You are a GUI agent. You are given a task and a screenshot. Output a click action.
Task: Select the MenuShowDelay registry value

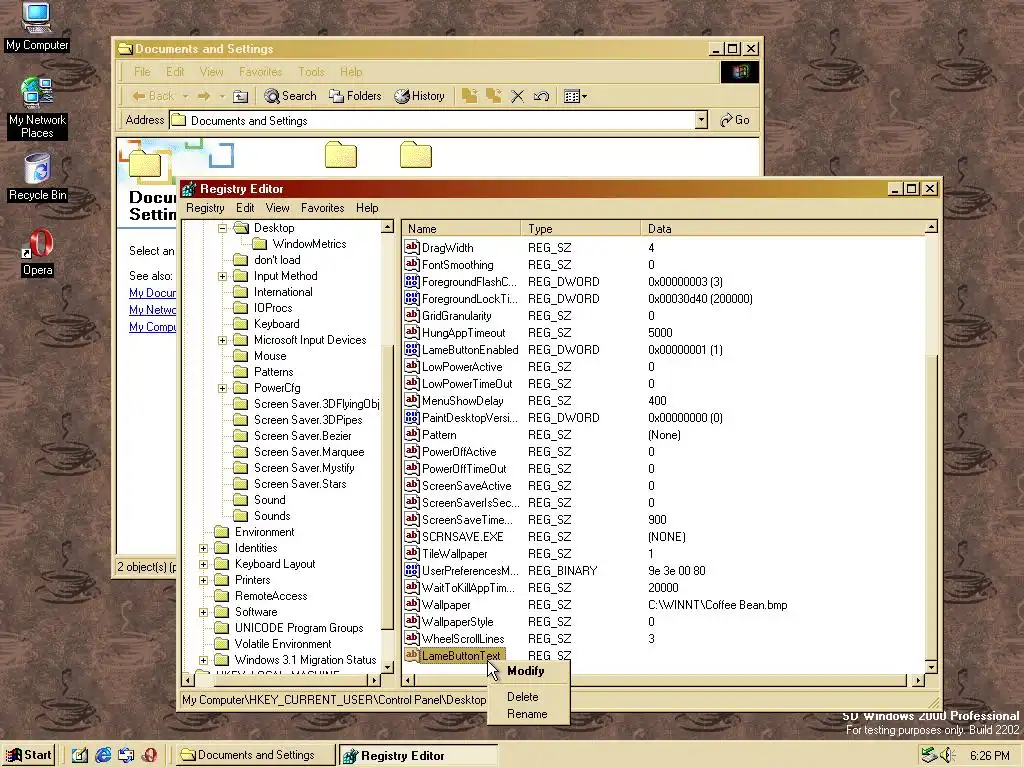(x=455, y=400)
